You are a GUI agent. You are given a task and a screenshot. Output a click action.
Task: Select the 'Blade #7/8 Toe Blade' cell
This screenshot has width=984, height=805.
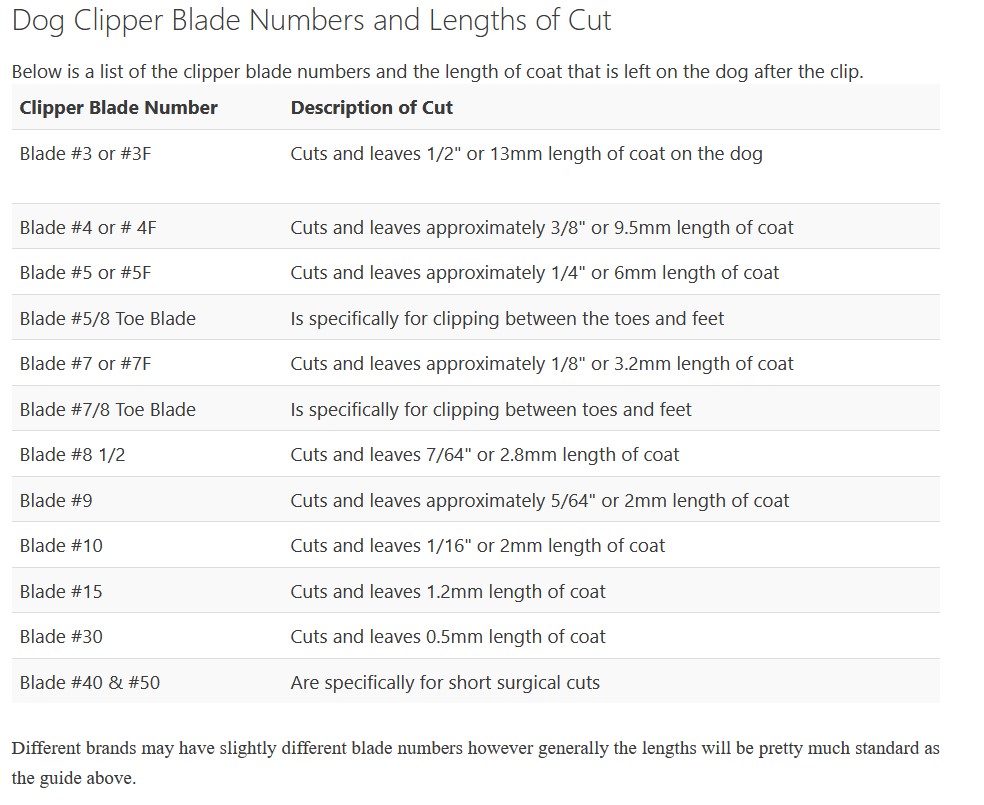click(107, 409)
